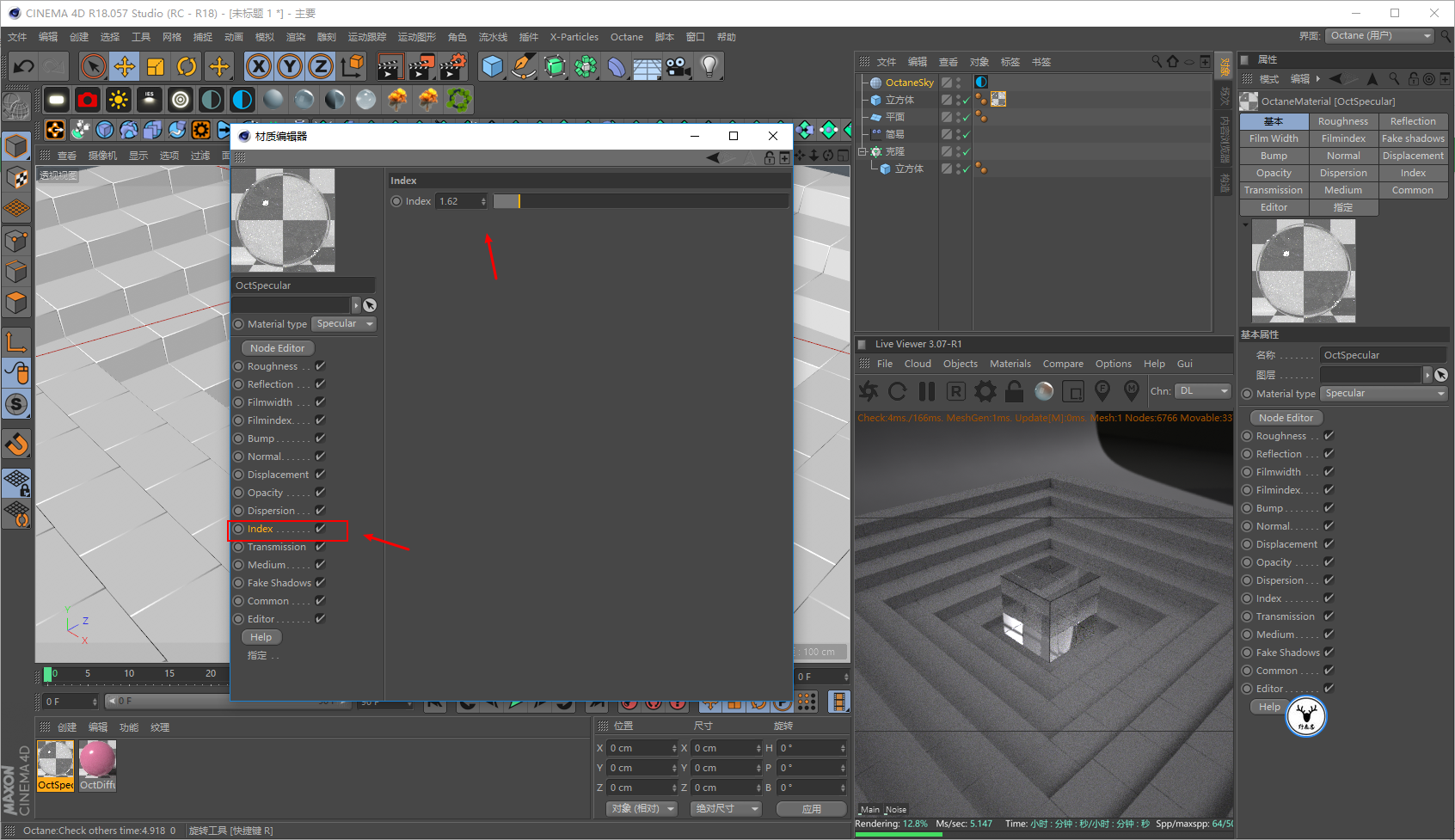Add Octane IES light icon
This screenshot has height=840, width=1455.
click(150, 100)
